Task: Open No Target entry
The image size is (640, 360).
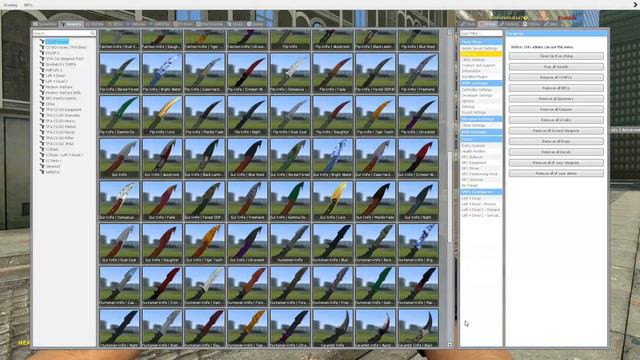Action: [x=481, y=185]
